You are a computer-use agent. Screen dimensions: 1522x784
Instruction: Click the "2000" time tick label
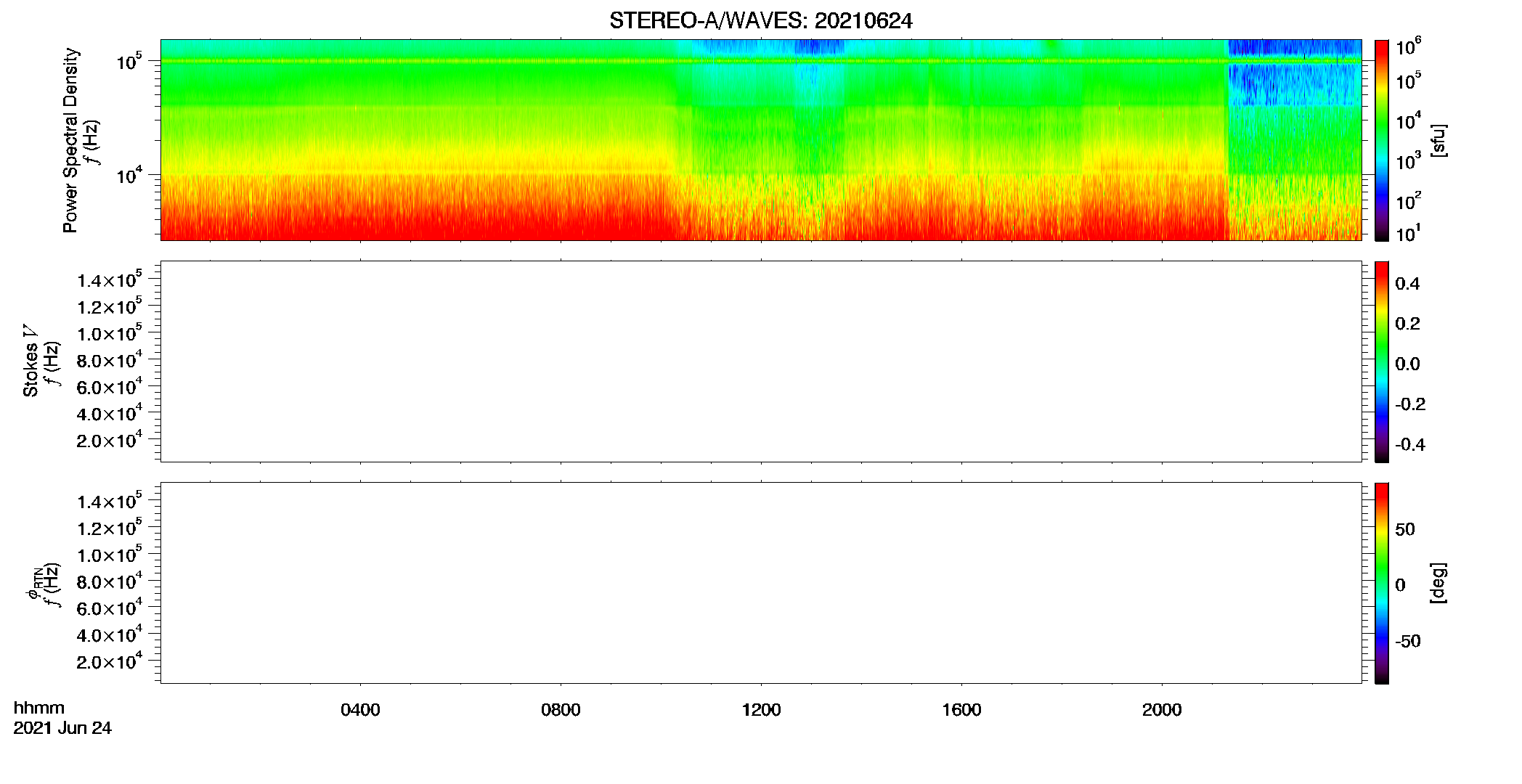click(1162, 710)
